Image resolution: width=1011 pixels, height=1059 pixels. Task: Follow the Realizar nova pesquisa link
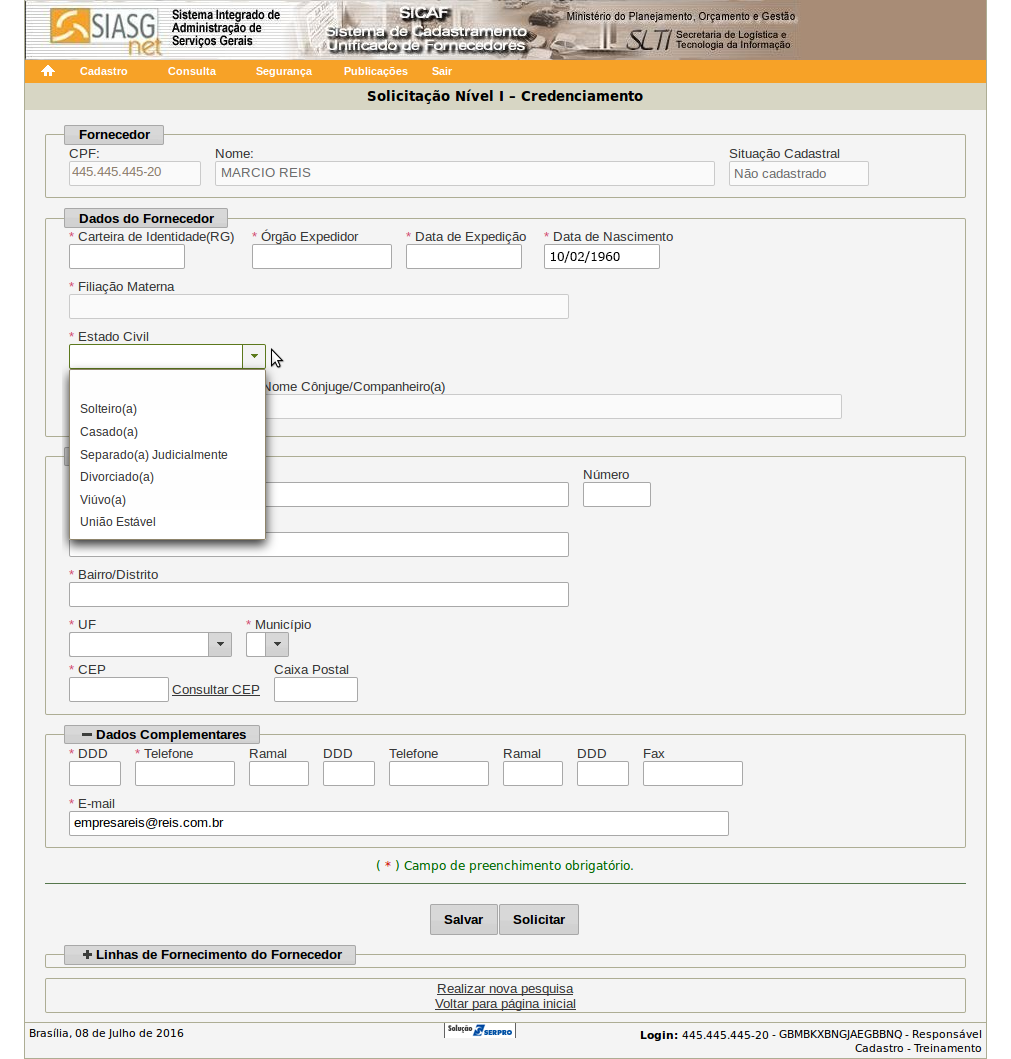(505, 989)
